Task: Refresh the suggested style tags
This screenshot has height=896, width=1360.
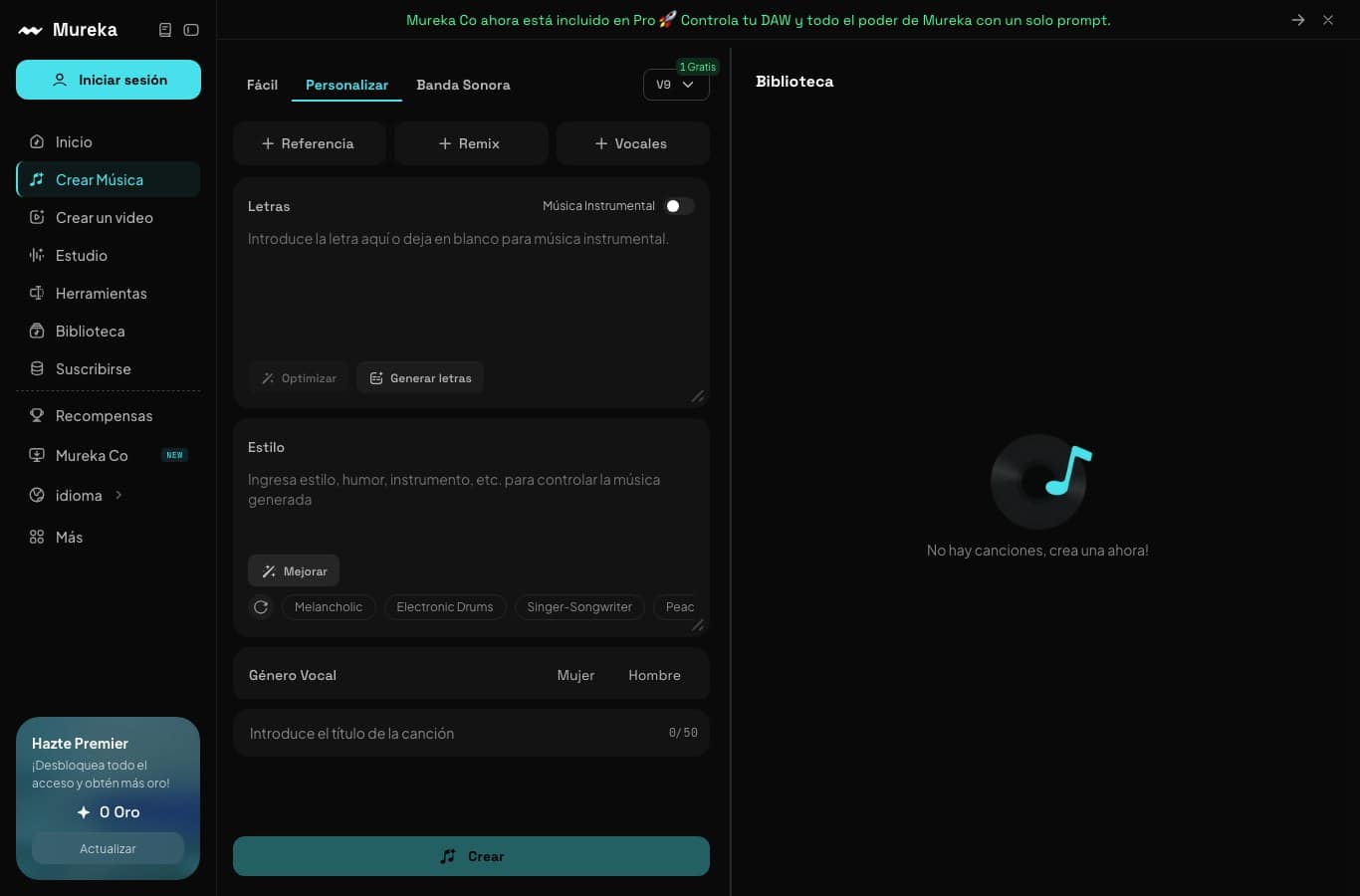Action: tap(261, 607)
